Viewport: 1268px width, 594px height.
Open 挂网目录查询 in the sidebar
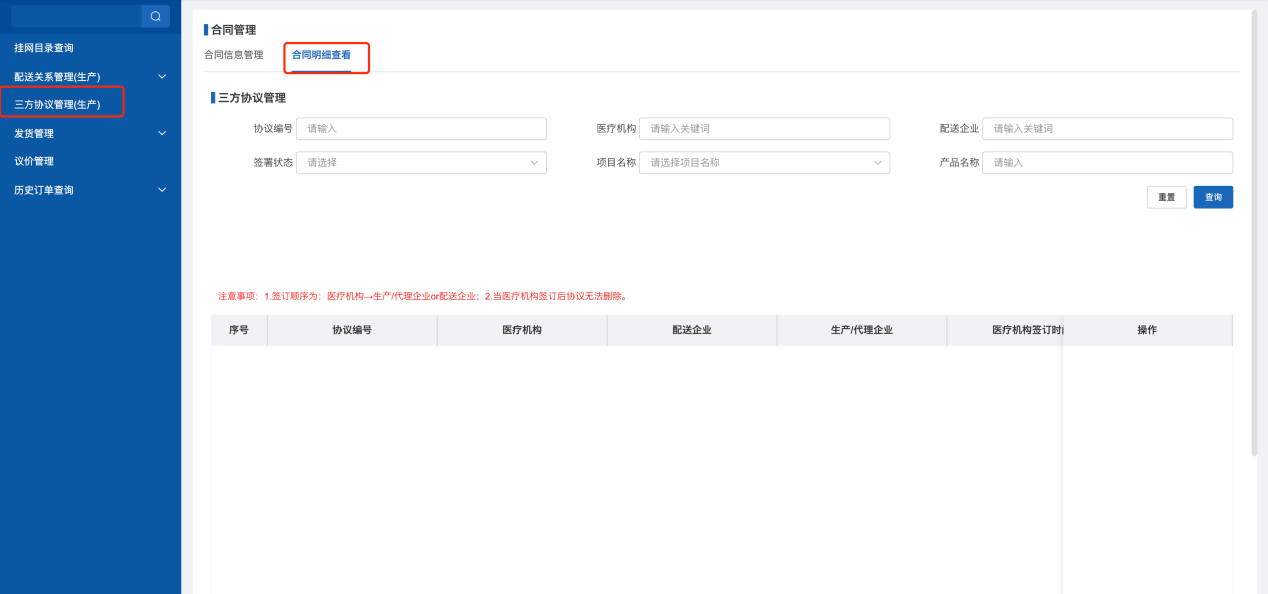44,48
